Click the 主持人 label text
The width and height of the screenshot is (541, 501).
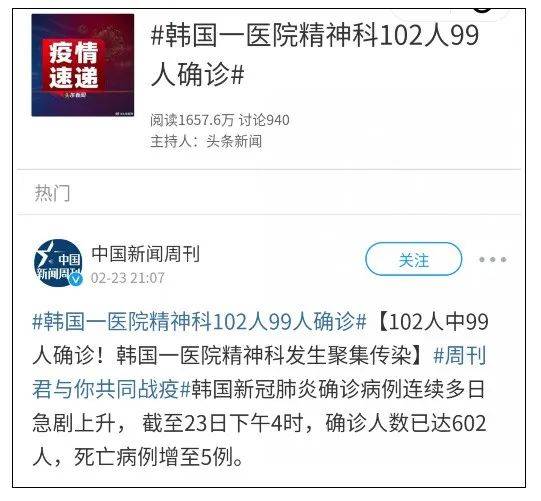171,141
